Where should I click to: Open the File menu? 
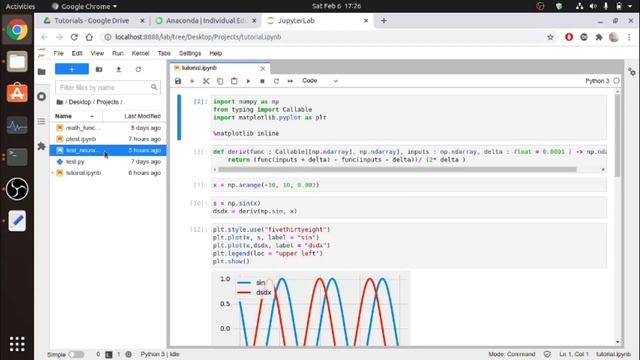[x=58, y=53]
